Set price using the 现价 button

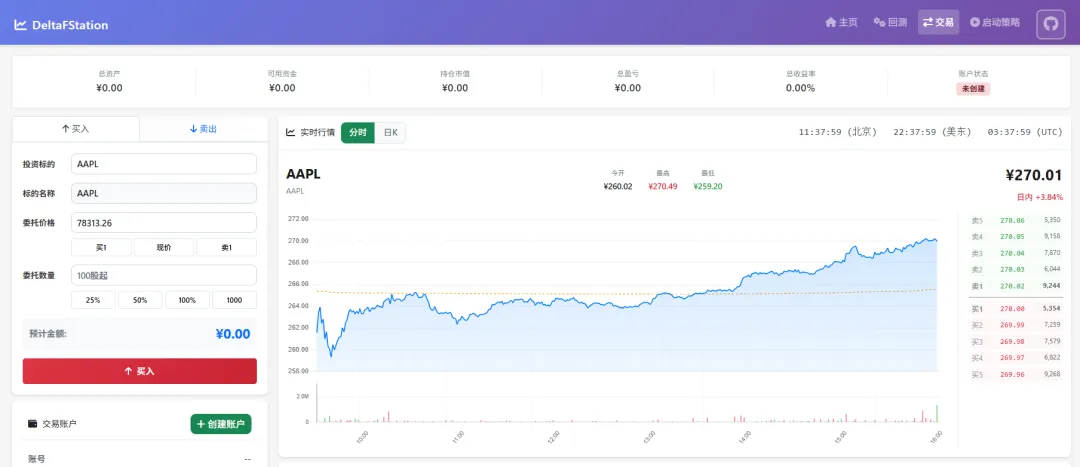click(x=164, y=247)
